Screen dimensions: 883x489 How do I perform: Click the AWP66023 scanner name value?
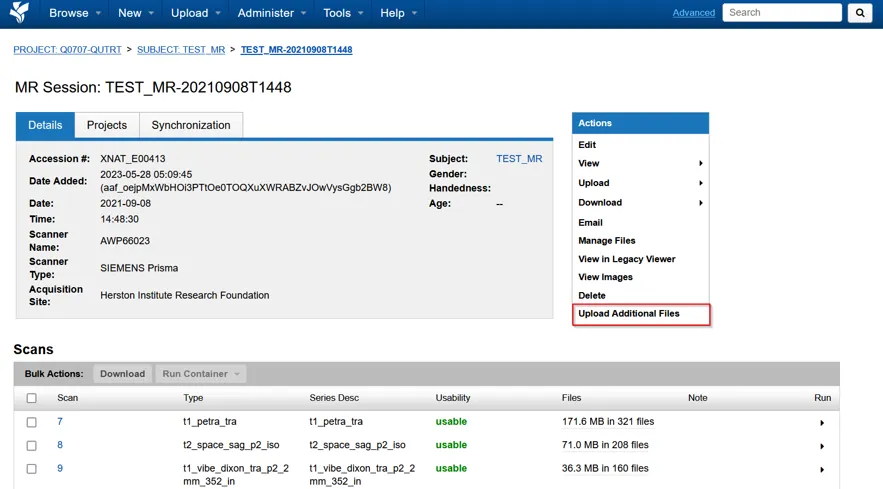click(125, 241)
